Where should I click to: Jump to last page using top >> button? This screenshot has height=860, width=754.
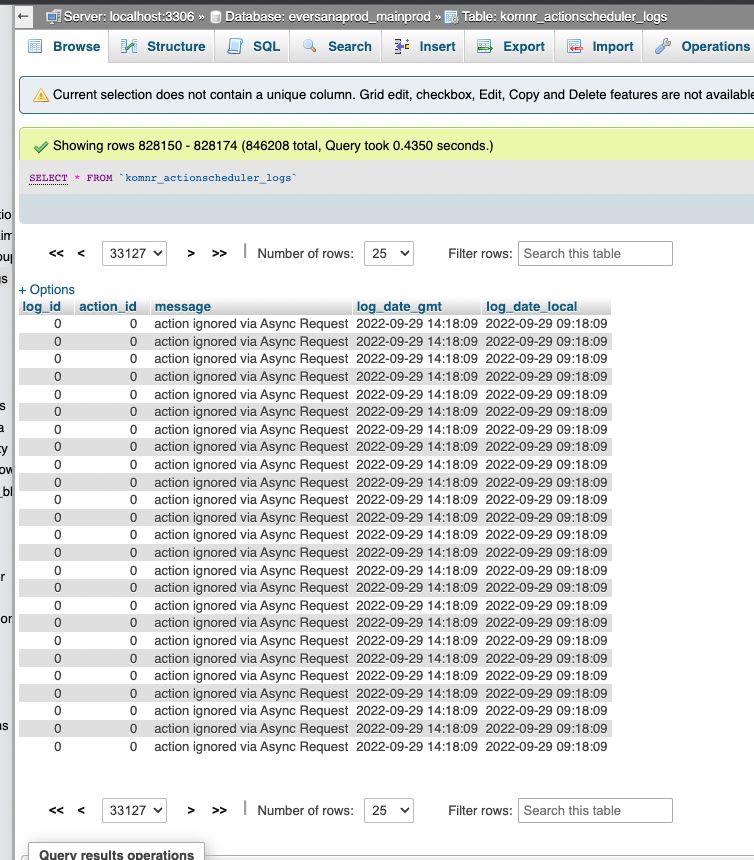pos(219,253)
